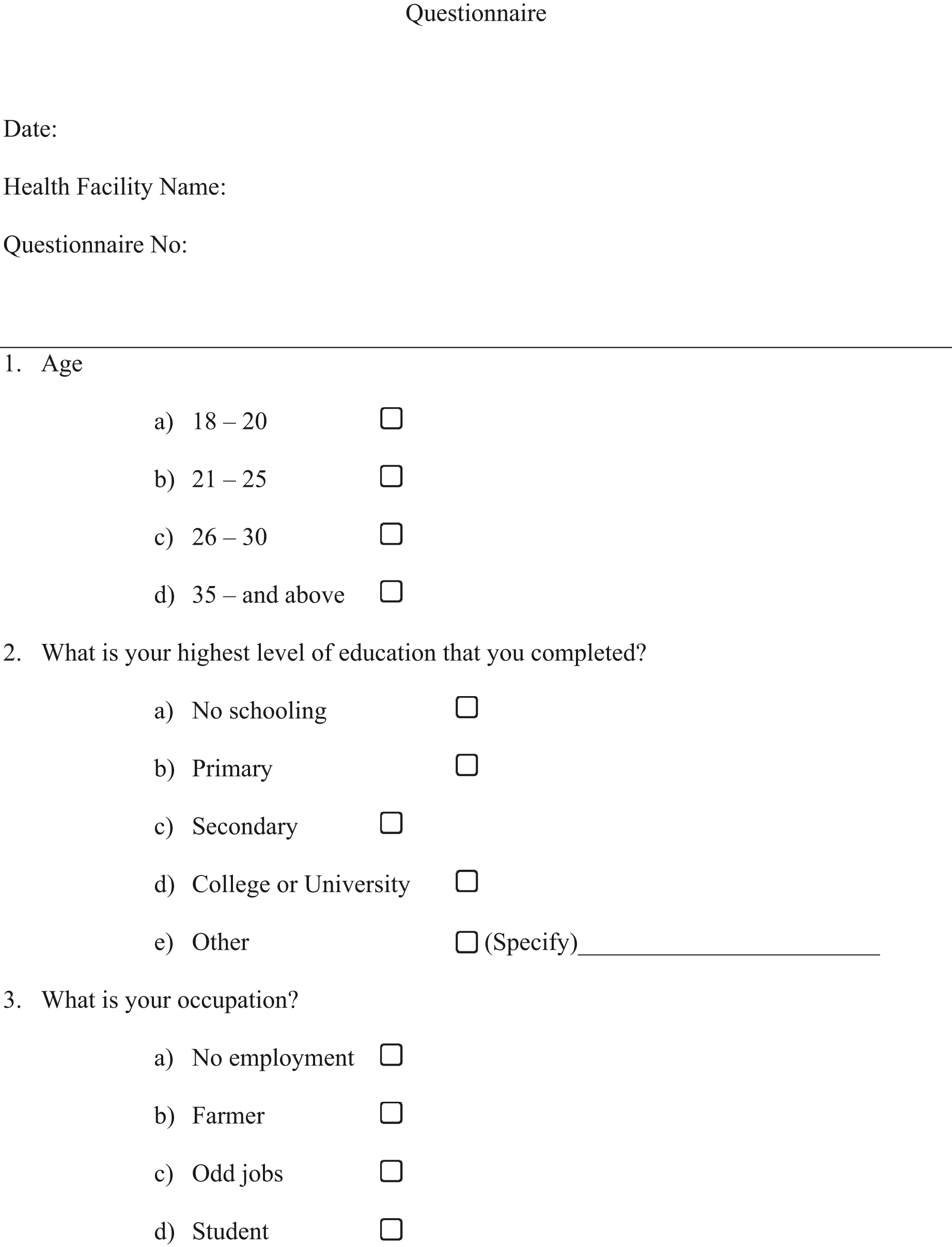Mark the 35 – and above checkbox

pos(391,591)
